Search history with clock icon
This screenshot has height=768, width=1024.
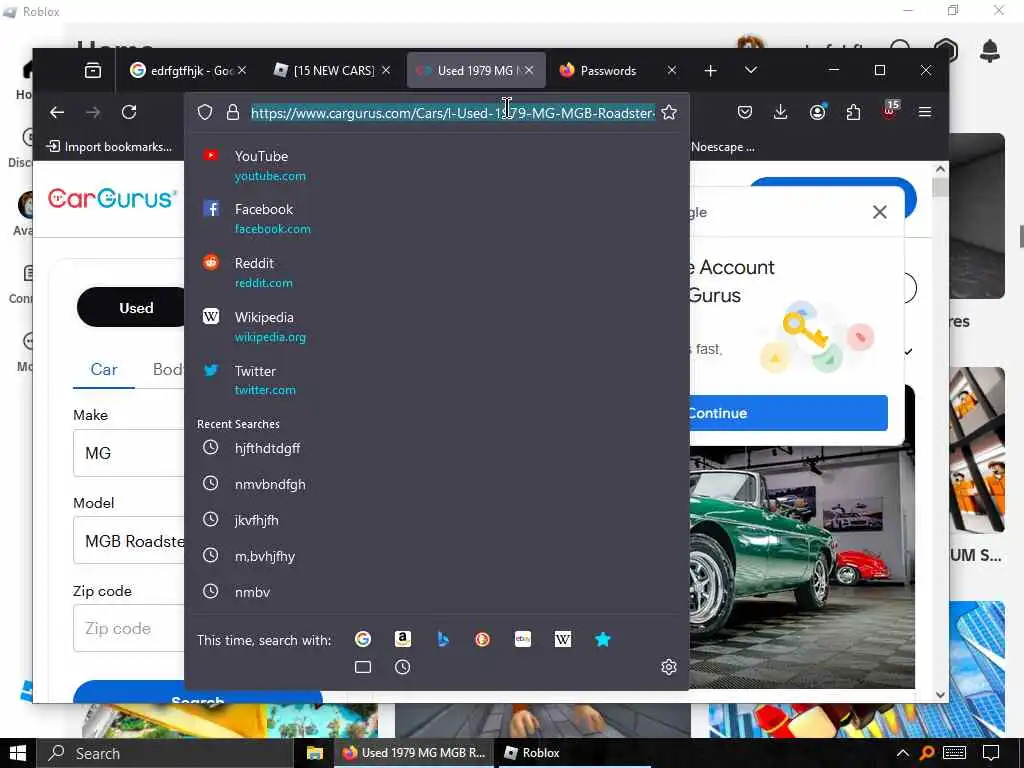(403, 667)
